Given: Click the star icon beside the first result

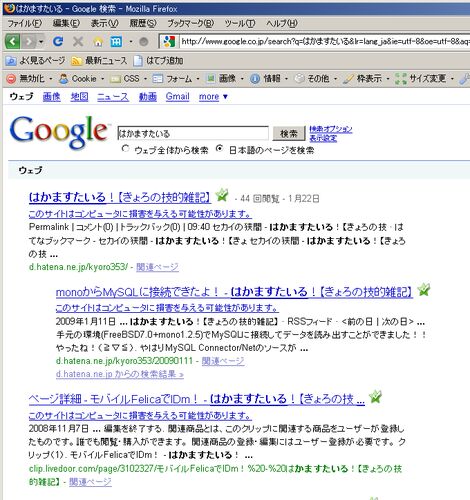Looking at the screenshot, I should pos(222,195).
